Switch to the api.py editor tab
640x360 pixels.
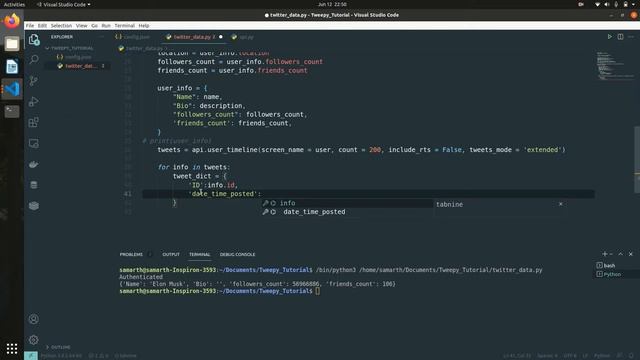pos(243,37)
